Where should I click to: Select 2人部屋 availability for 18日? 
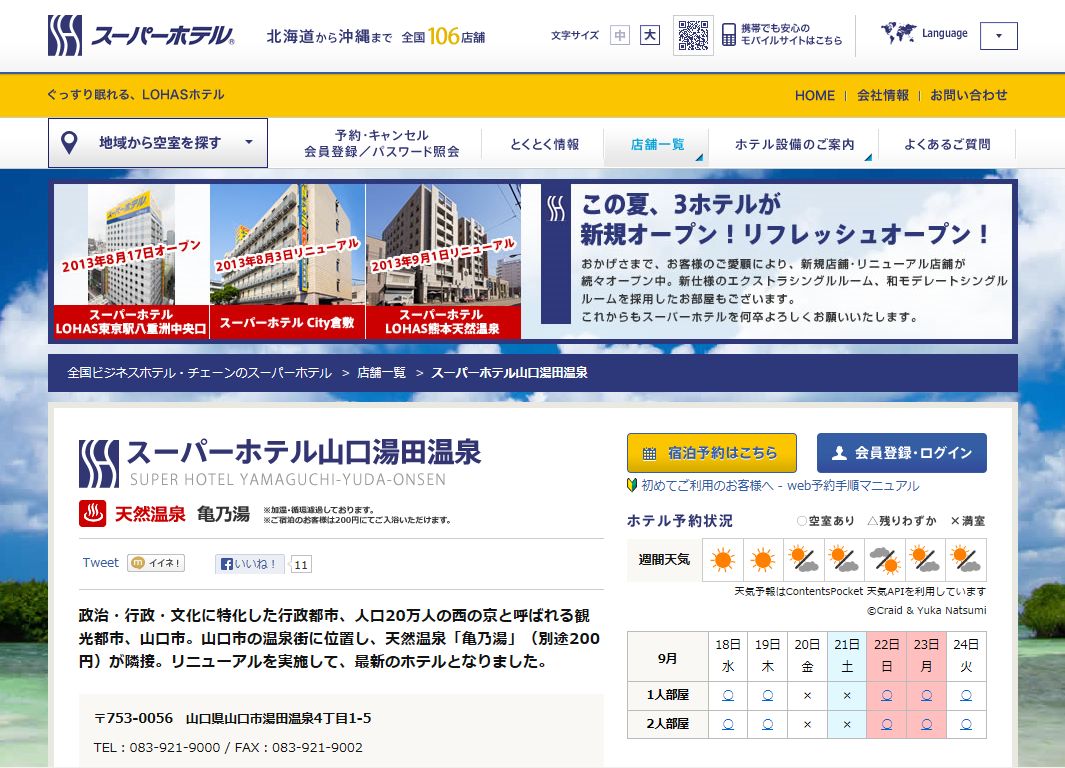click(x=727, y=725)
